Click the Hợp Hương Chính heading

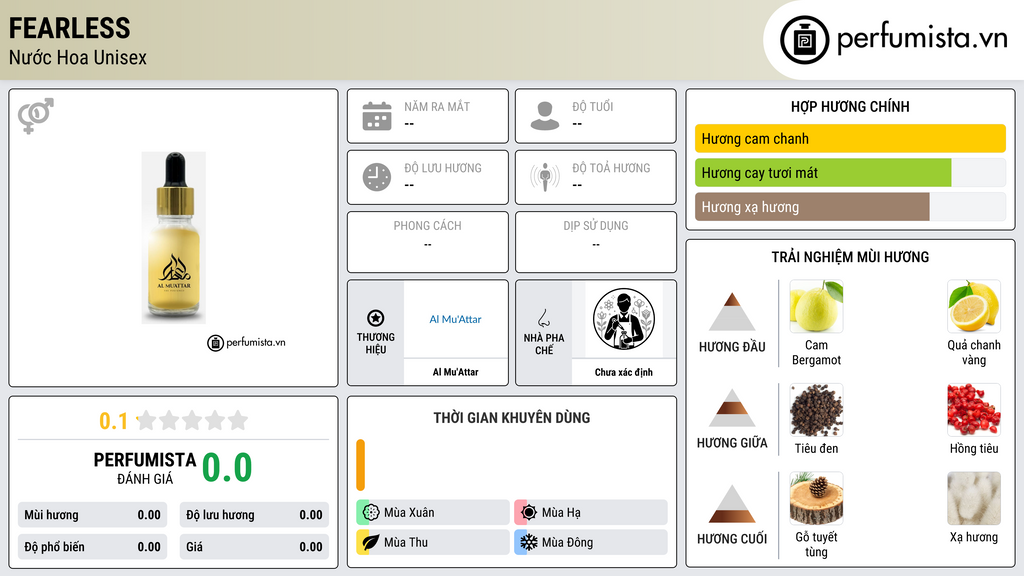click(850, 106)
